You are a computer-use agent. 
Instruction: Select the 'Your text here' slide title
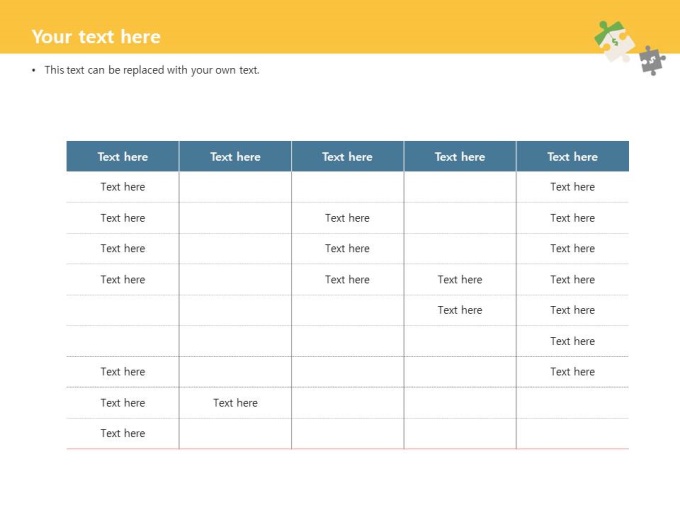(x=96, y=37)
